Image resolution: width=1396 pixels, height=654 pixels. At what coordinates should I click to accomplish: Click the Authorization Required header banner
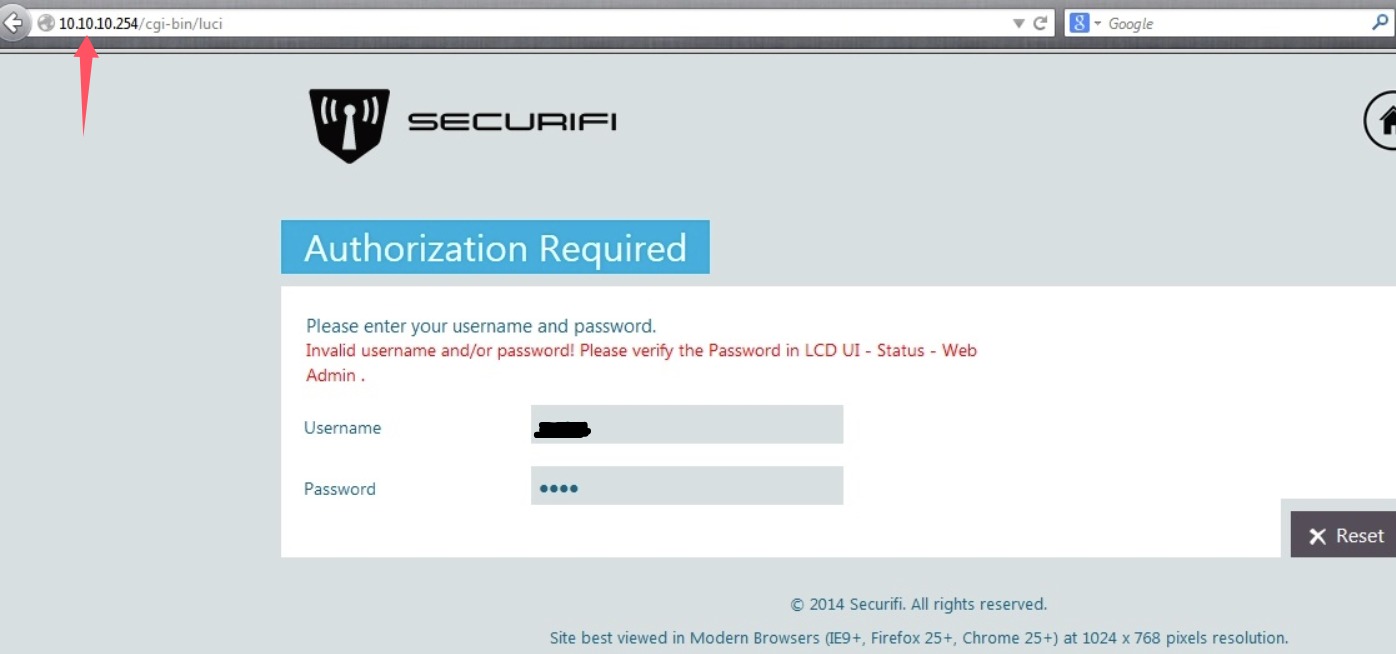click(x=495, y=247)
